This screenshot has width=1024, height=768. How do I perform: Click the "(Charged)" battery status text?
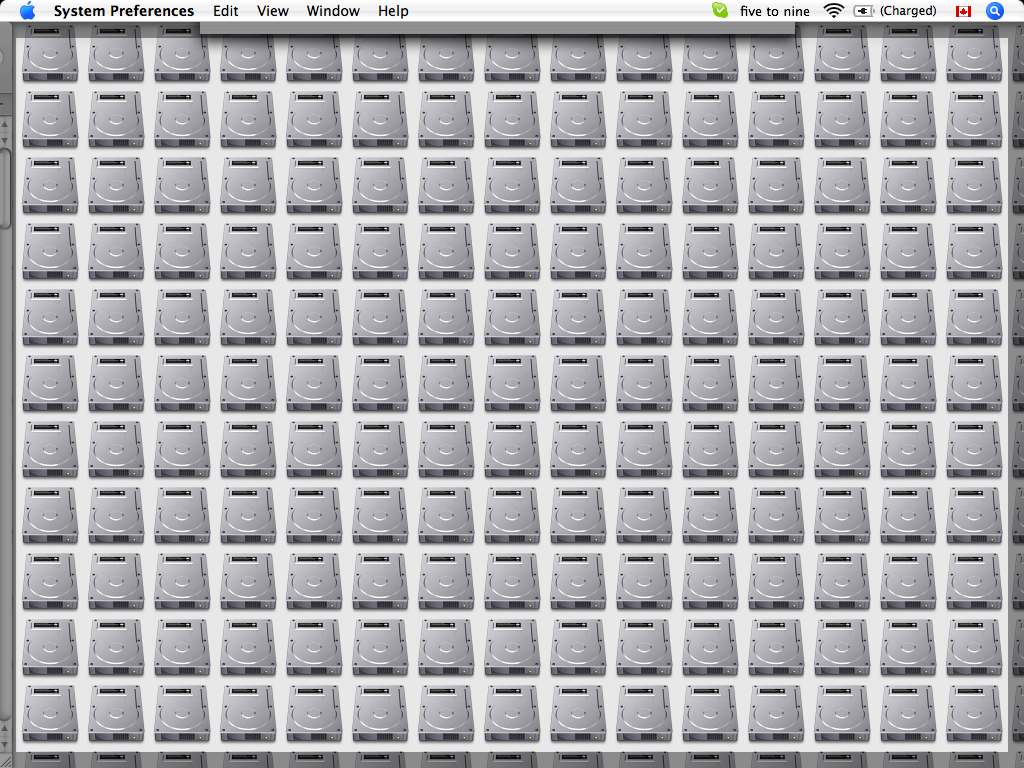(x=908, y=11)
